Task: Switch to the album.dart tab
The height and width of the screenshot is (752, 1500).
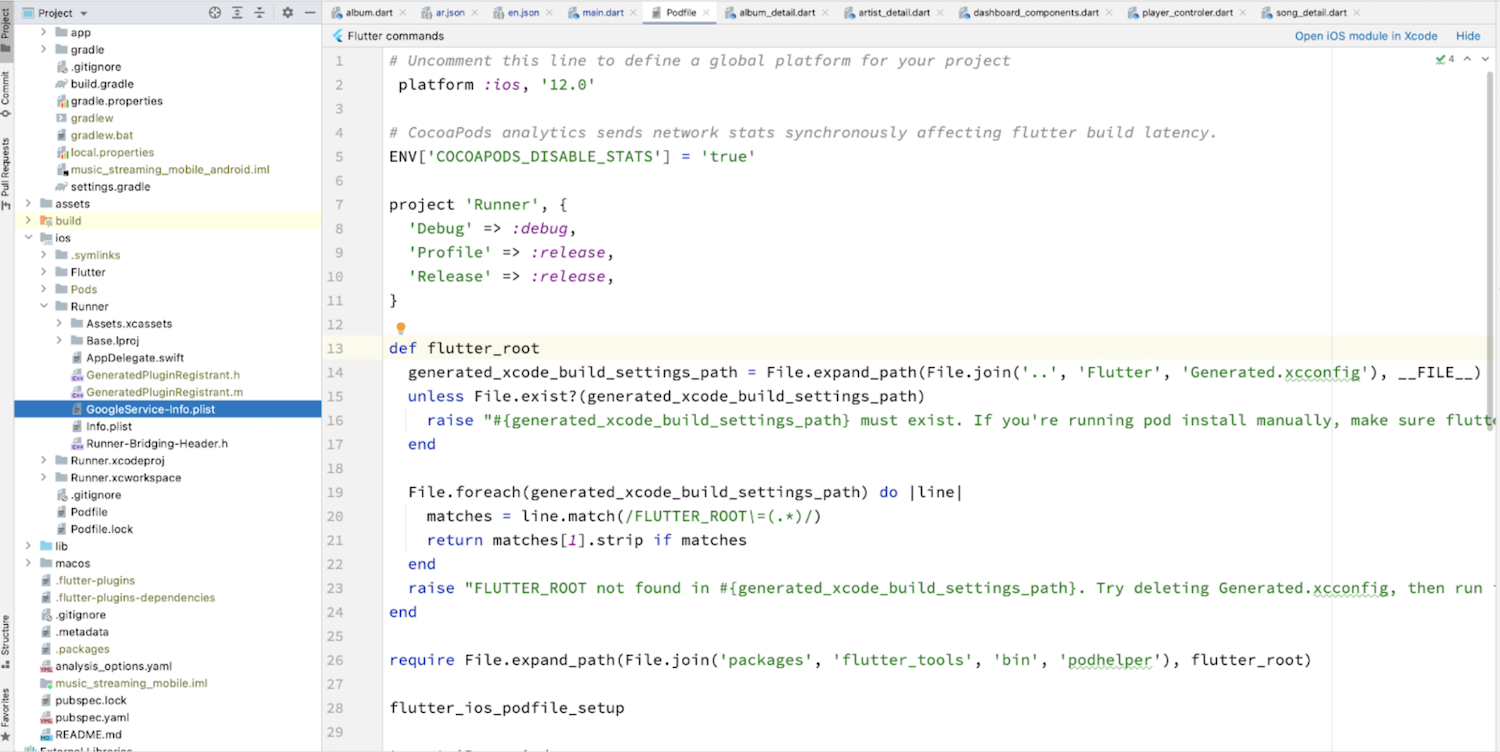Action: click(369, 13)
